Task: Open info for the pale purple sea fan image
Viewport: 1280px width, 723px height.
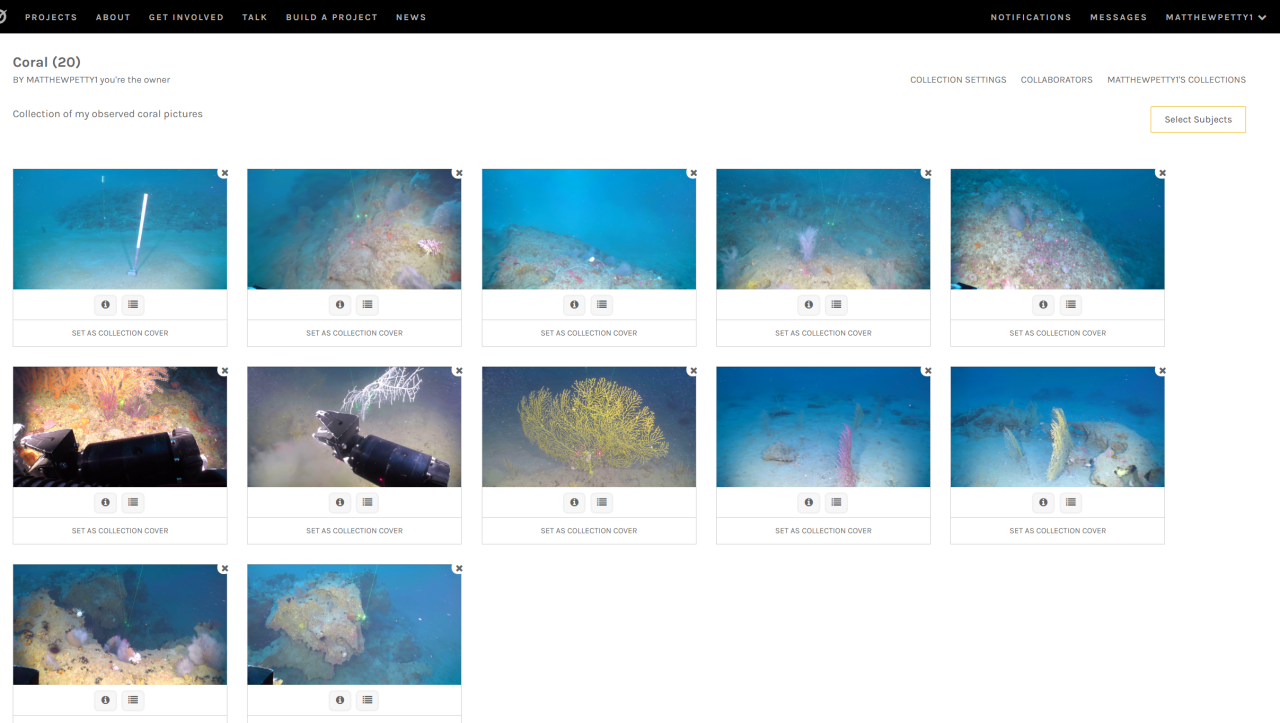Action: click(x=809, y=304)
